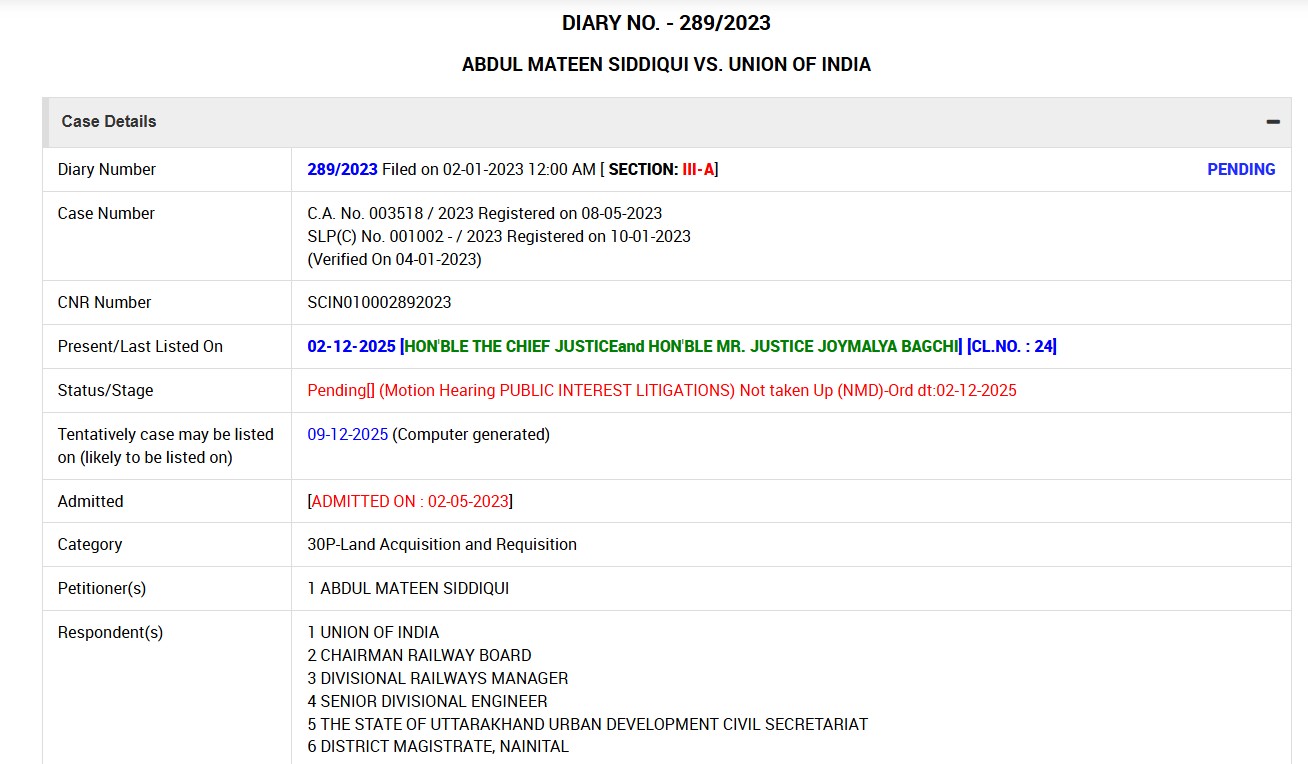Screen dimensions: 1308x764
Task: Click the green judges' bench names
Action: point(680,347)
